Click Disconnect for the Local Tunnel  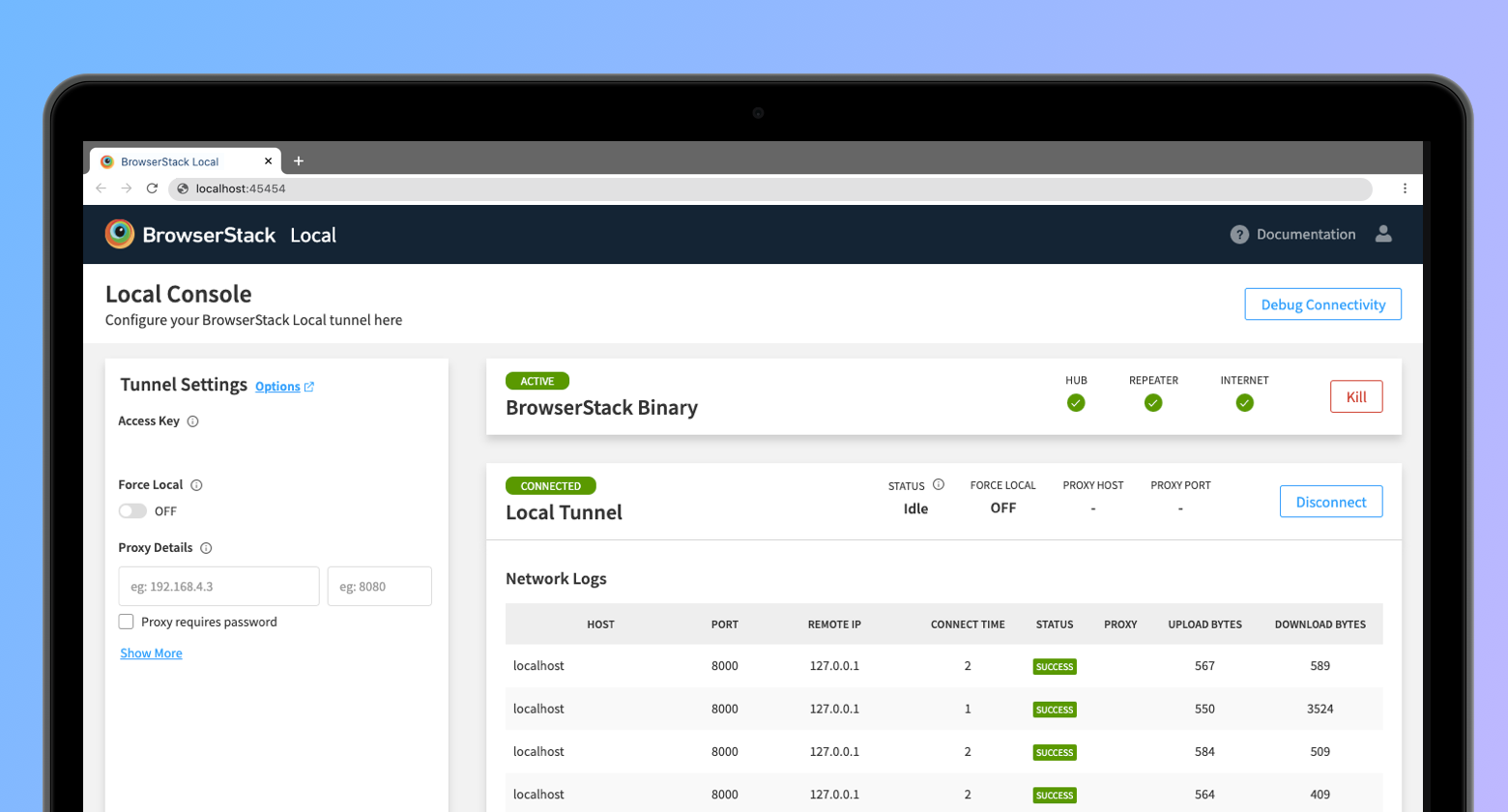coord(1330,502)
